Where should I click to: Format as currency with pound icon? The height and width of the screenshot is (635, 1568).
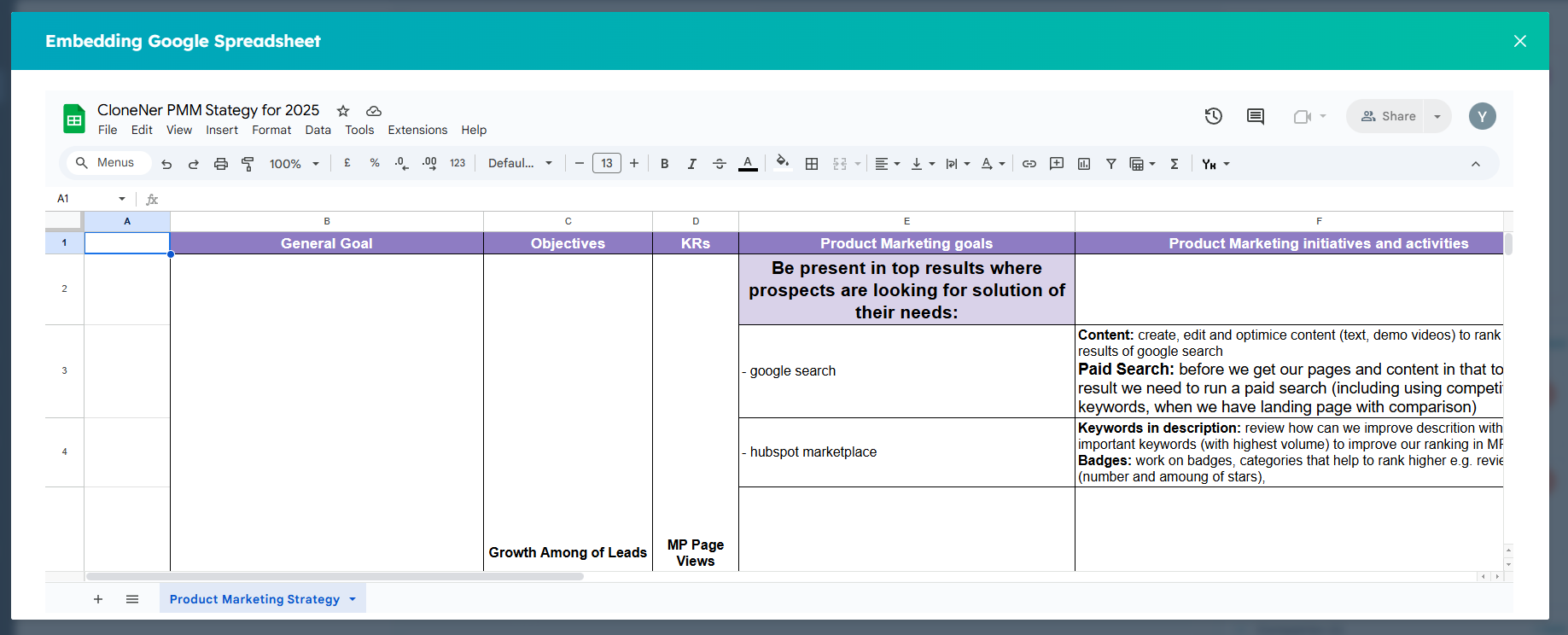tap(347, 163)
